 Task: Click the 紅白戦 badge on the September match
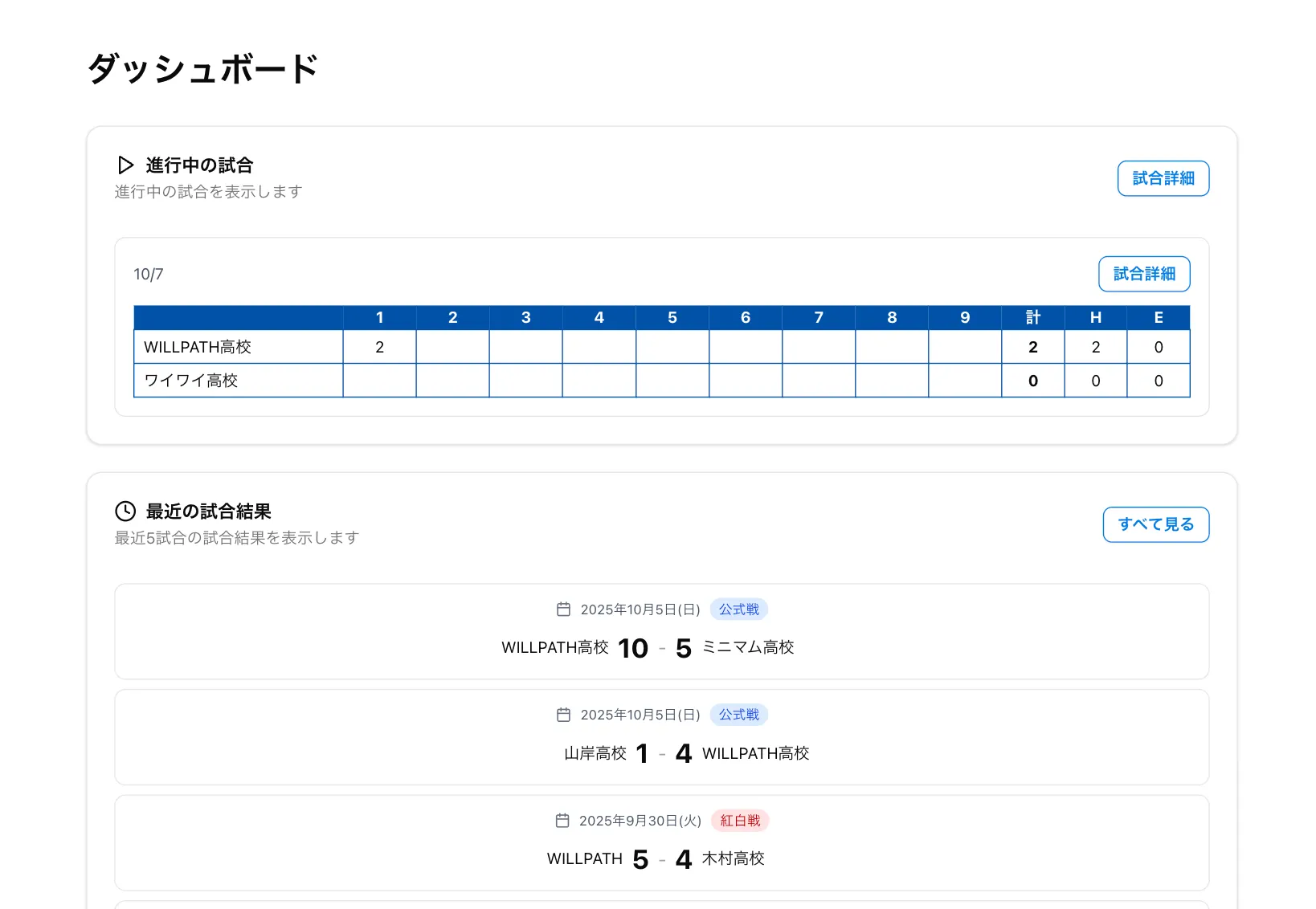click(x=740, y=821)
